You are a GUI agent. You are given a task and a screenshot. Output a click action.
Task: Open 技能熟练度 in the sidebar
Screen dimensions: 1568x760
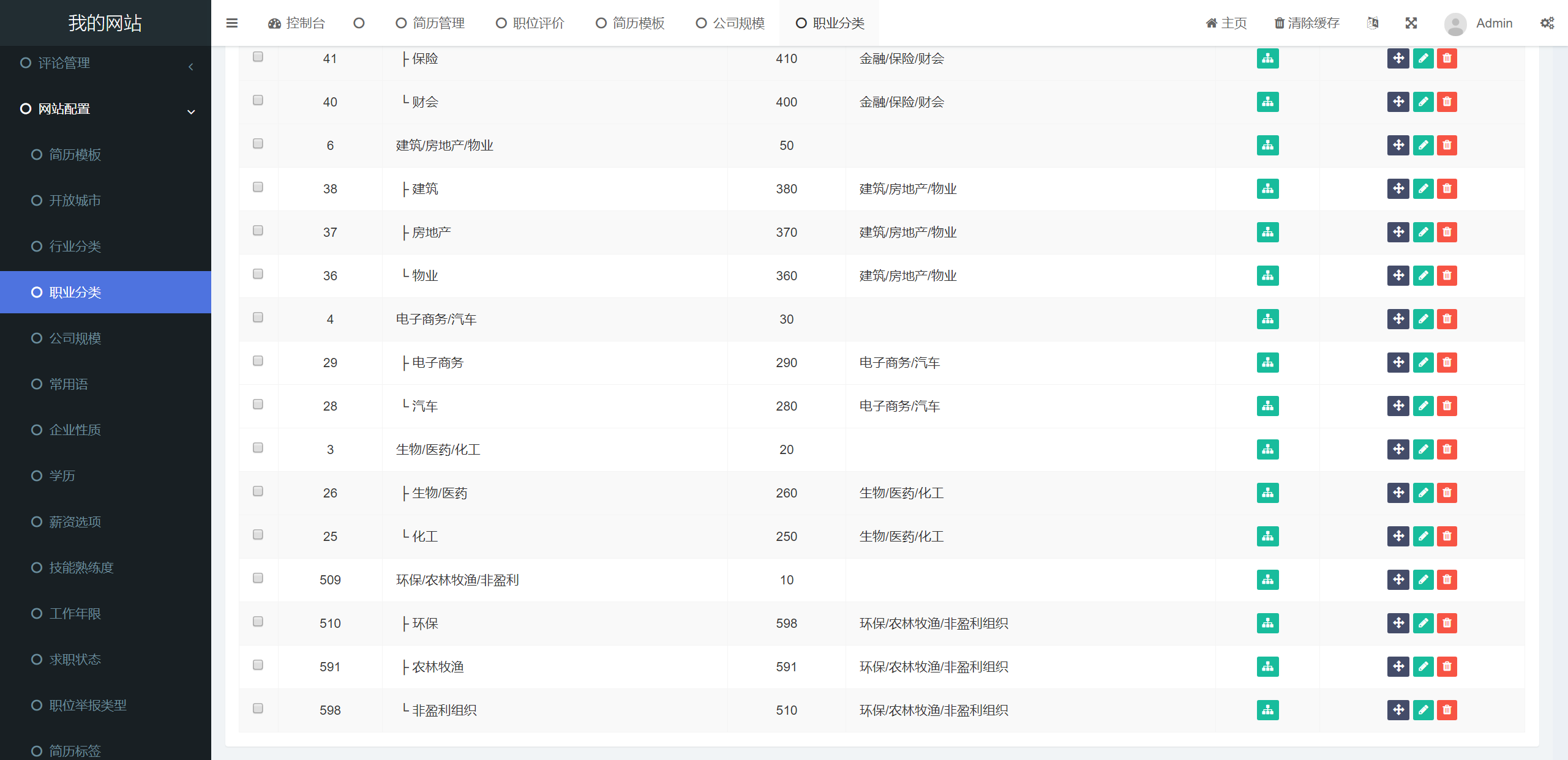pos(105,568)
